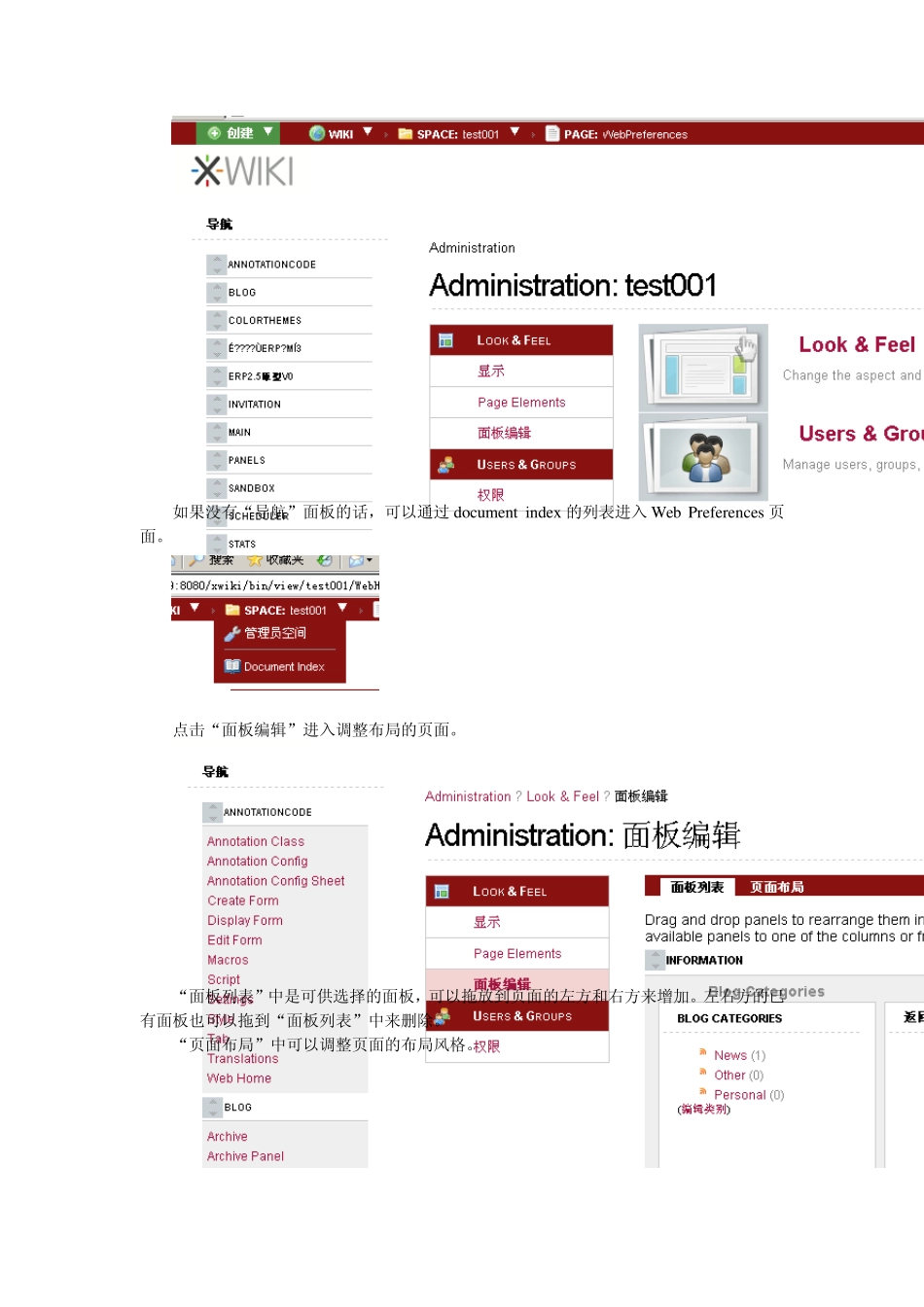
Task: Open the large Look & Feel heading link
Action: tap(857, 345)
